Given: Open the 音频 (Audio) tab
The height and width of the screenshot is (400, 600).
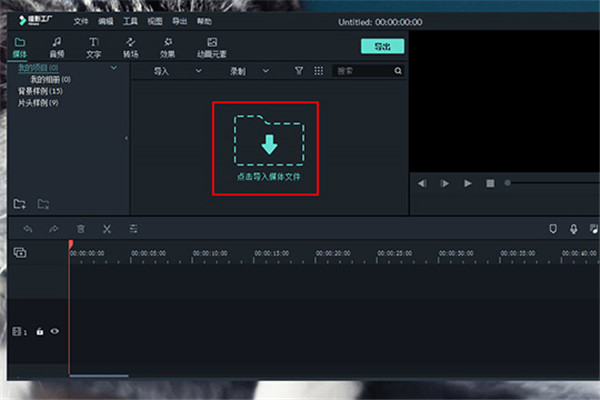Looking at the screenshot, I should click(x=56, y=46).
